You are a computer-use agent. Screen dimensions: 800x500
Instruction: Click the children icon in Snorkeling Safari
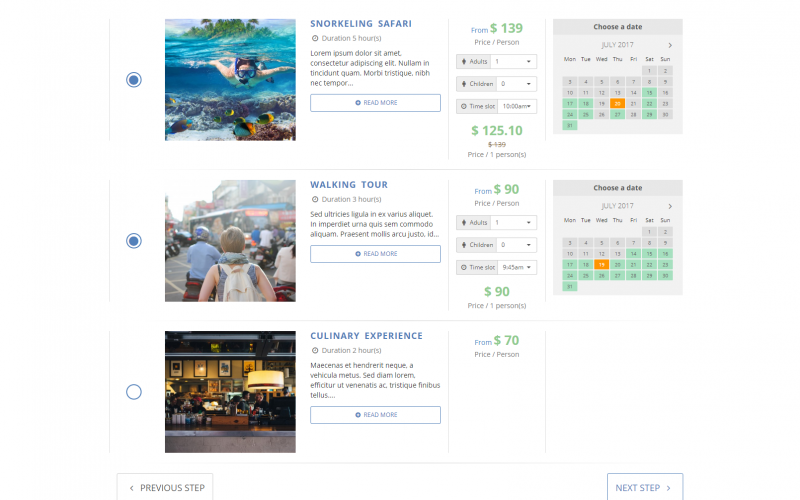[x=464, y=84]
